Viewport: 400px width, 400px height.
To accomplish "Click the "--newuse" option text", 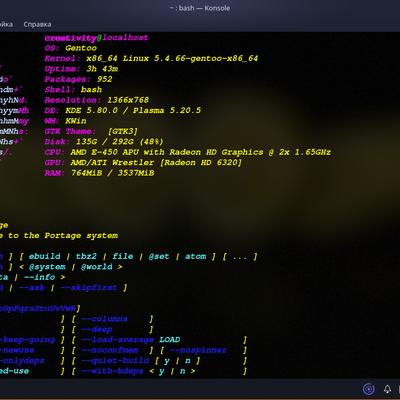I will click(x=17, y=350).
